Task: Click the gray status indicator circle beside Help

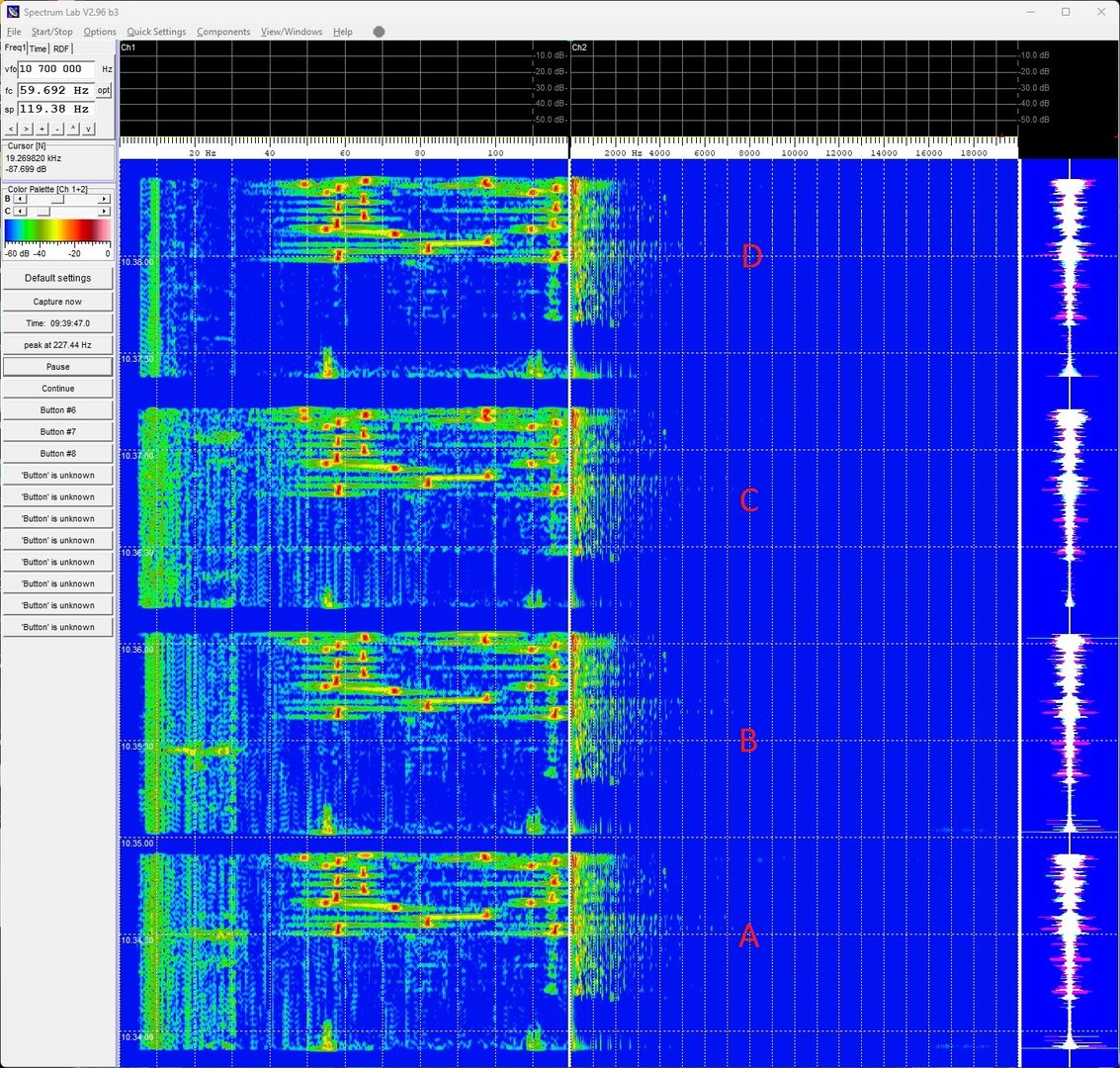Action: pyautogui.click(x=379, y=32)
